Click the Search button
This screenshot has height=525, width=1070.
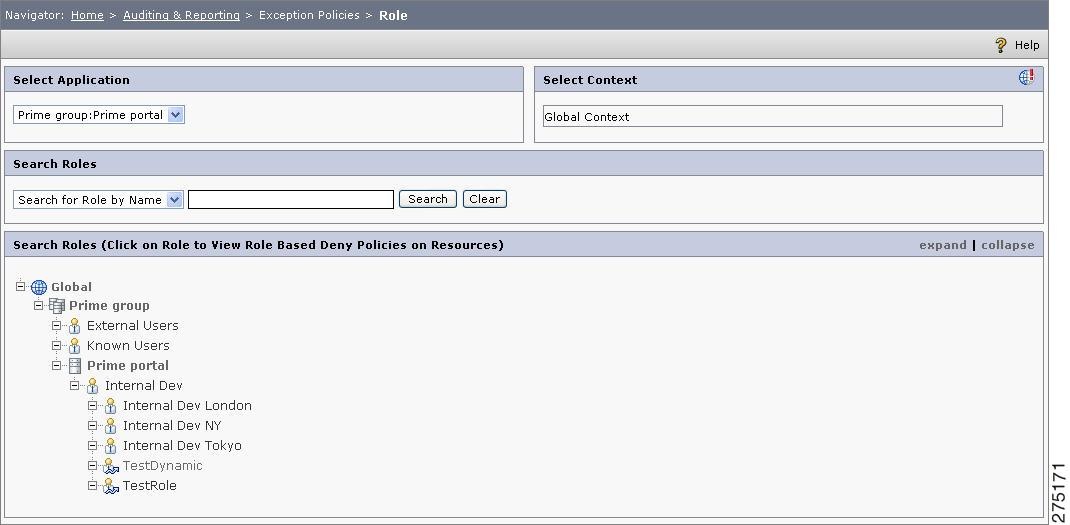[428, 199]
